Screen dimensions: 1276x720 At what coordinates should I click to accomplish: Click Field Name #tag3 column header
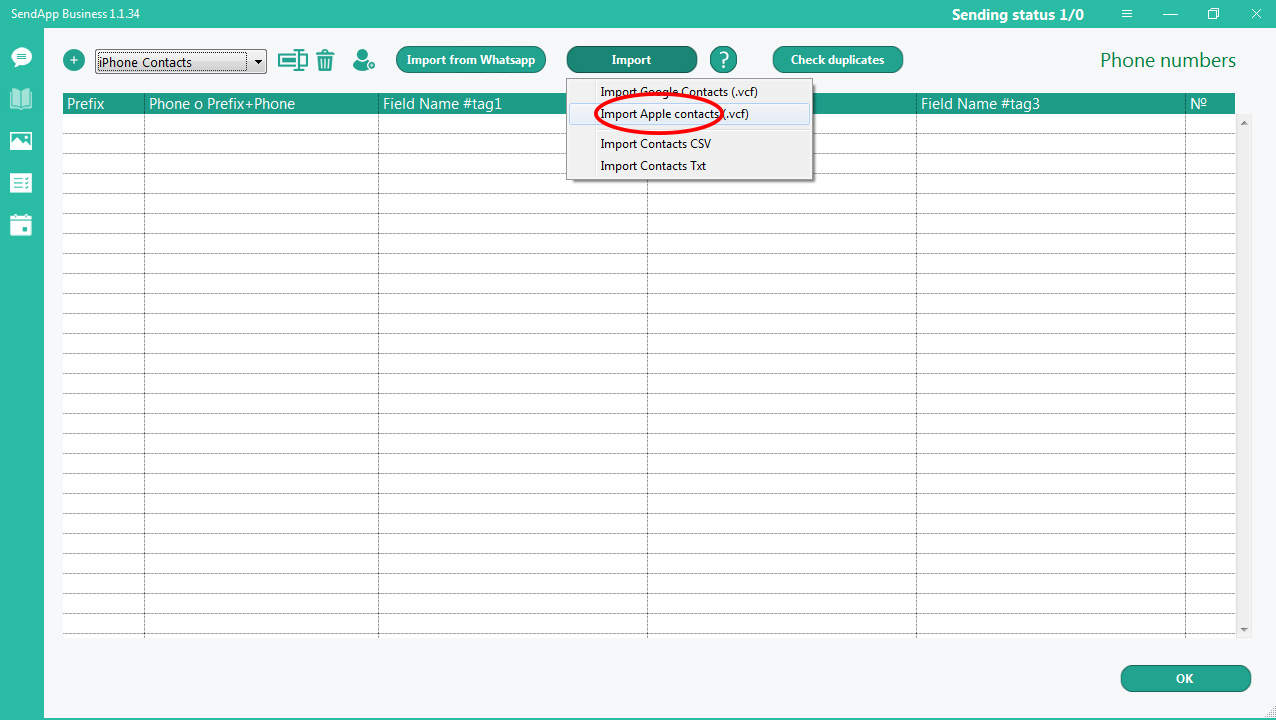[x=1051, y=104]
